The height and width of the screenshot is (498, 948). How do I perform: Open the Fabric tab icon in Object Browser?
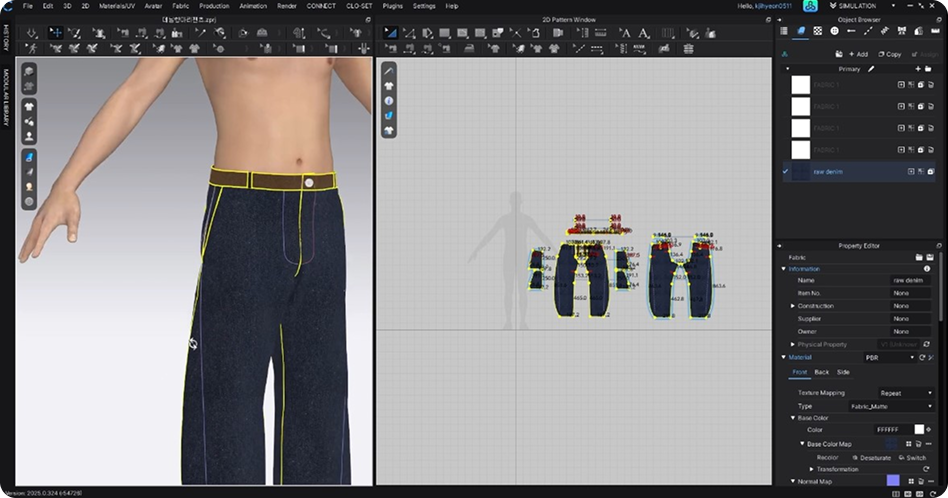(x=801, y=31)
